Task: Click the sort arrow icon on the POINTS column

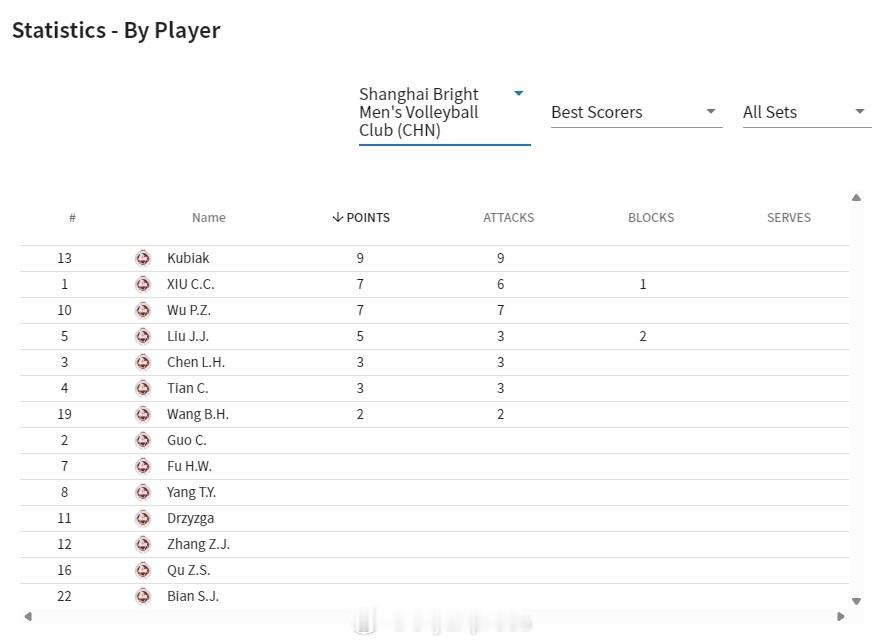Action: 337,218
